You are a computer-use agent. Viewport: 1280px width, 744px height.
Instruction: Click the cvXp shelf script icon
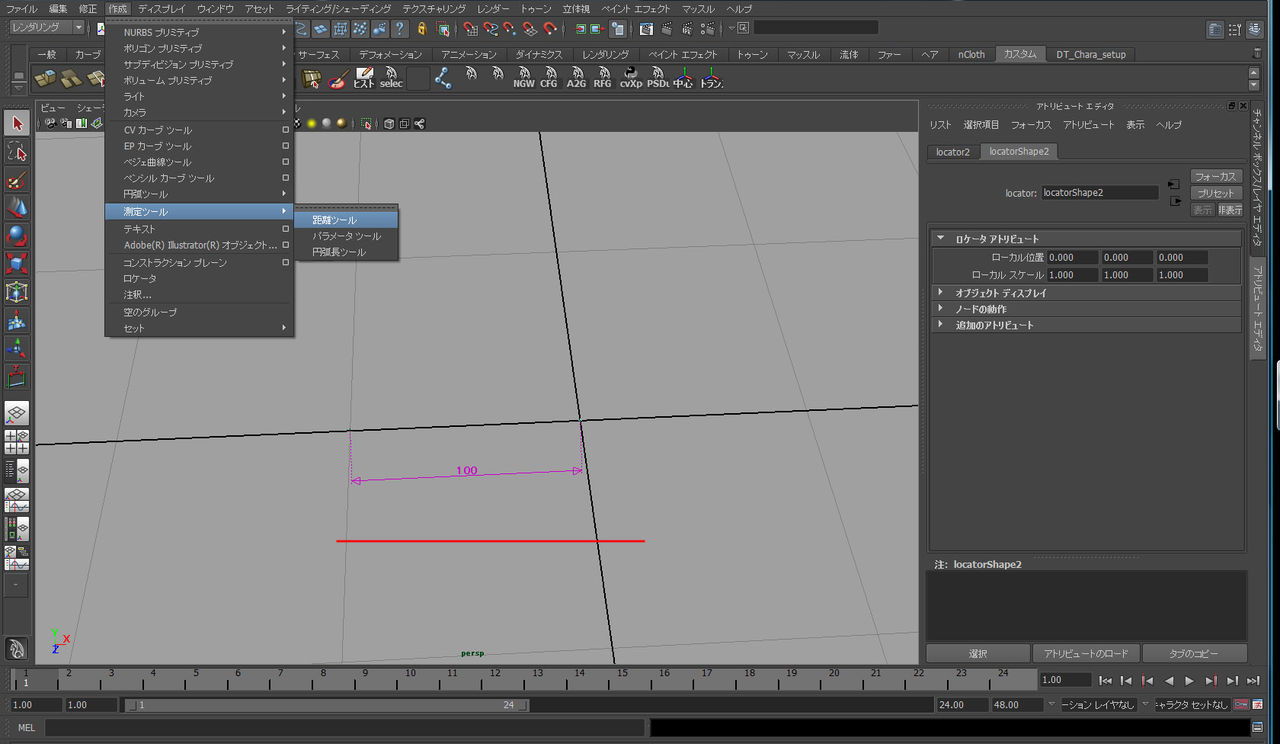pyautogui.click(x=631, y=78)
